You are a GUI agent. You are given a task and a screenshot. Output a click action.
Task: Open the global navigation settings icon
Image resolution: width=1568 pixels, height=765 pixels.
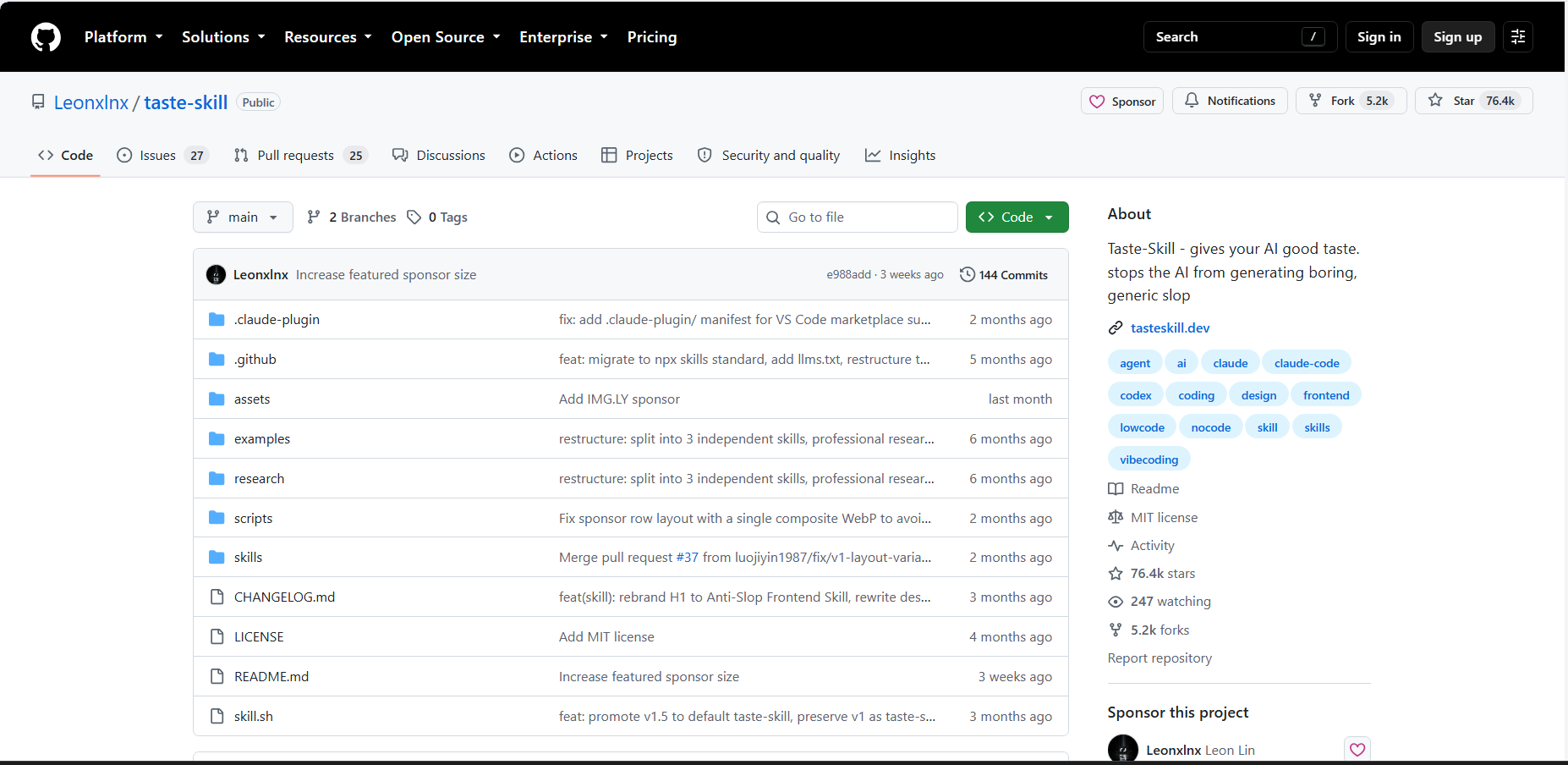pos(1518,37)
